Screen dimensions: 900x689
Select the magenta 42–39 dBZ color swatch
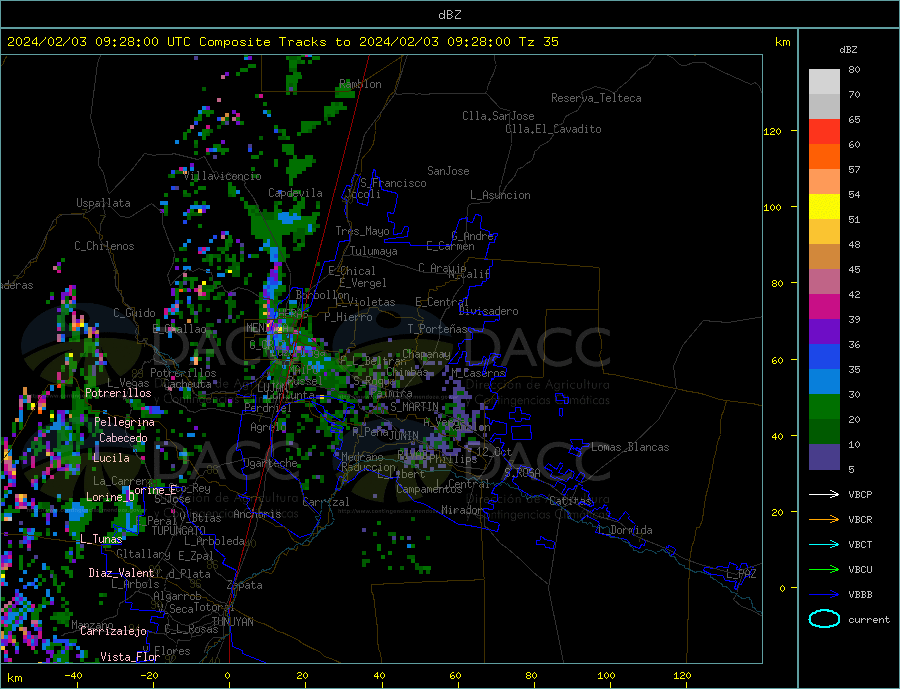pyautogui.click(x=824, y=307)
